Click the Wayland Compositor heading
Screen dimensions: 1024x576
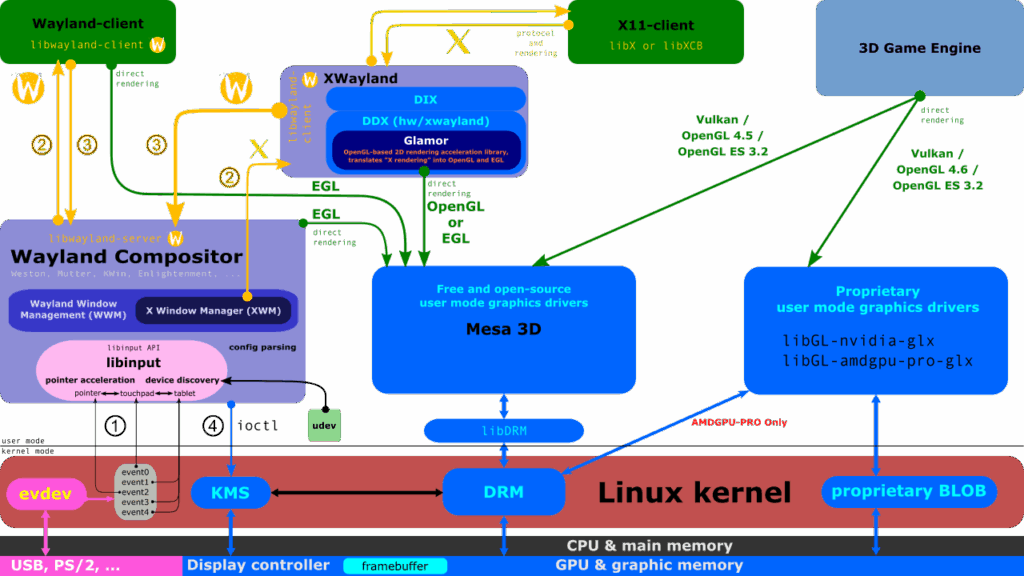click(127, 257)
